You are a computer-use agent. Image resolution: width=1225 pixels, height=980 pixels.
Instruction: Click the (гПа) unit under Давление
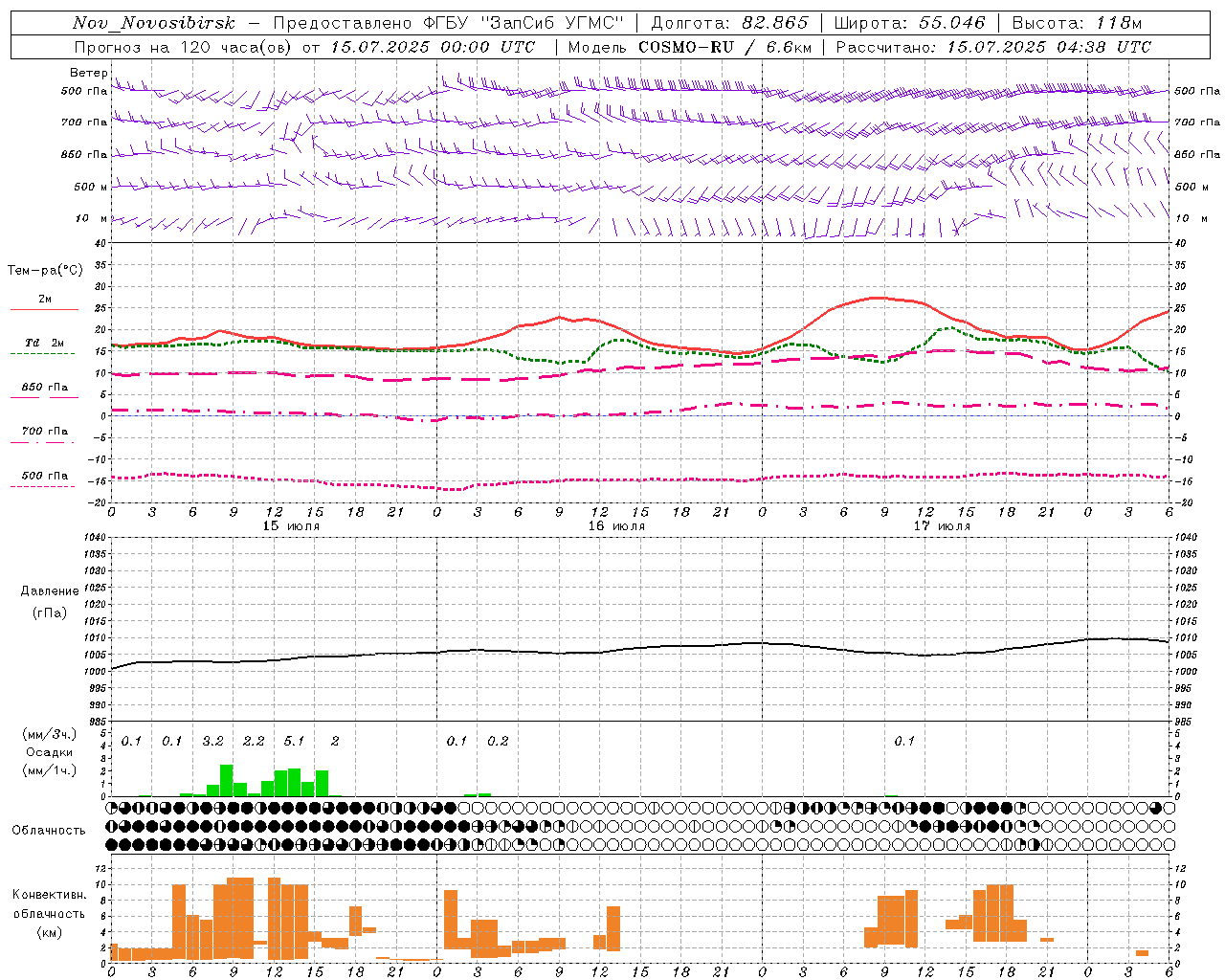(50, 613)
